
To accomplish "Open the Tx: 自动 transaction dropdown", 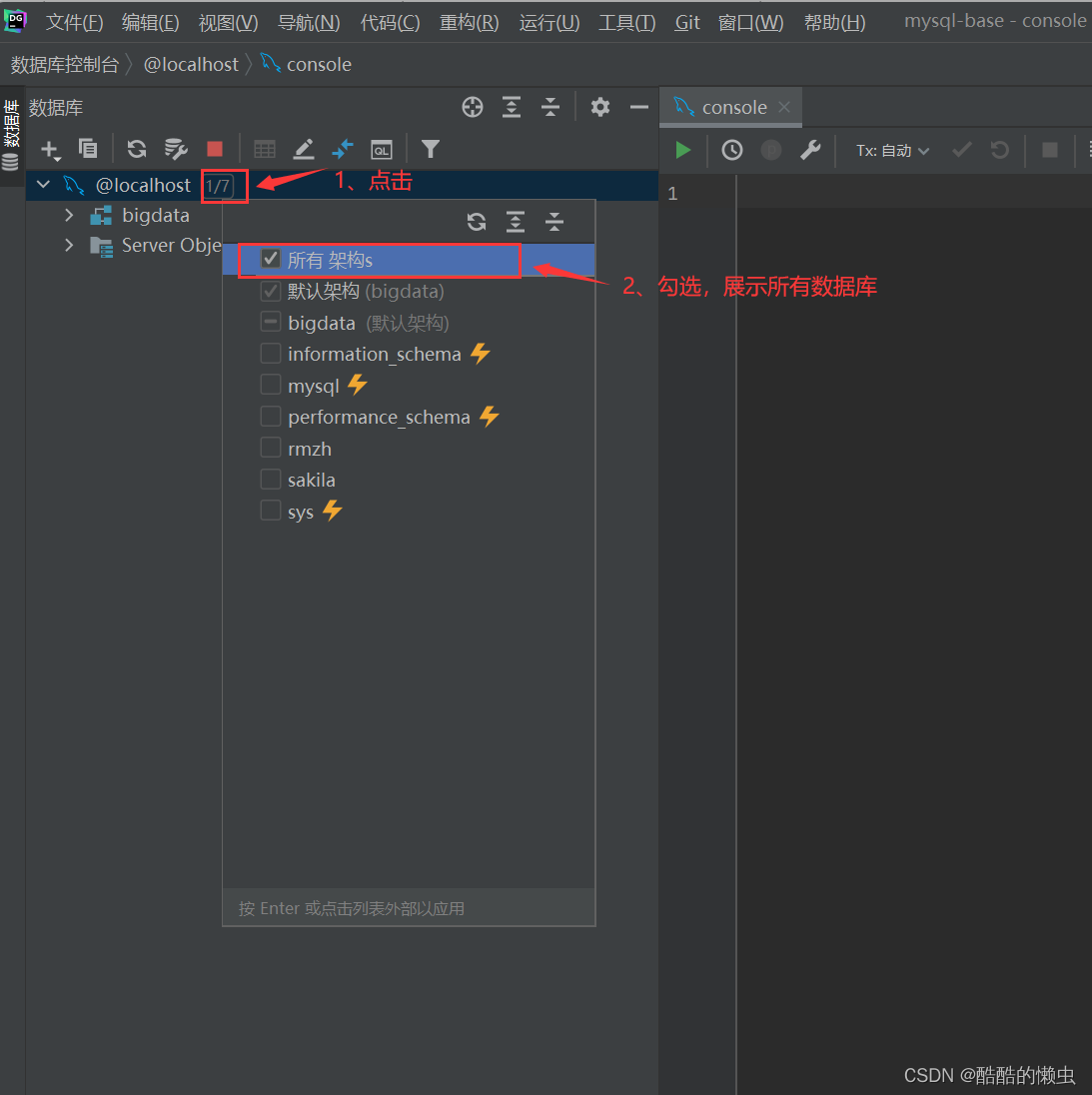I will click(892, 151).
